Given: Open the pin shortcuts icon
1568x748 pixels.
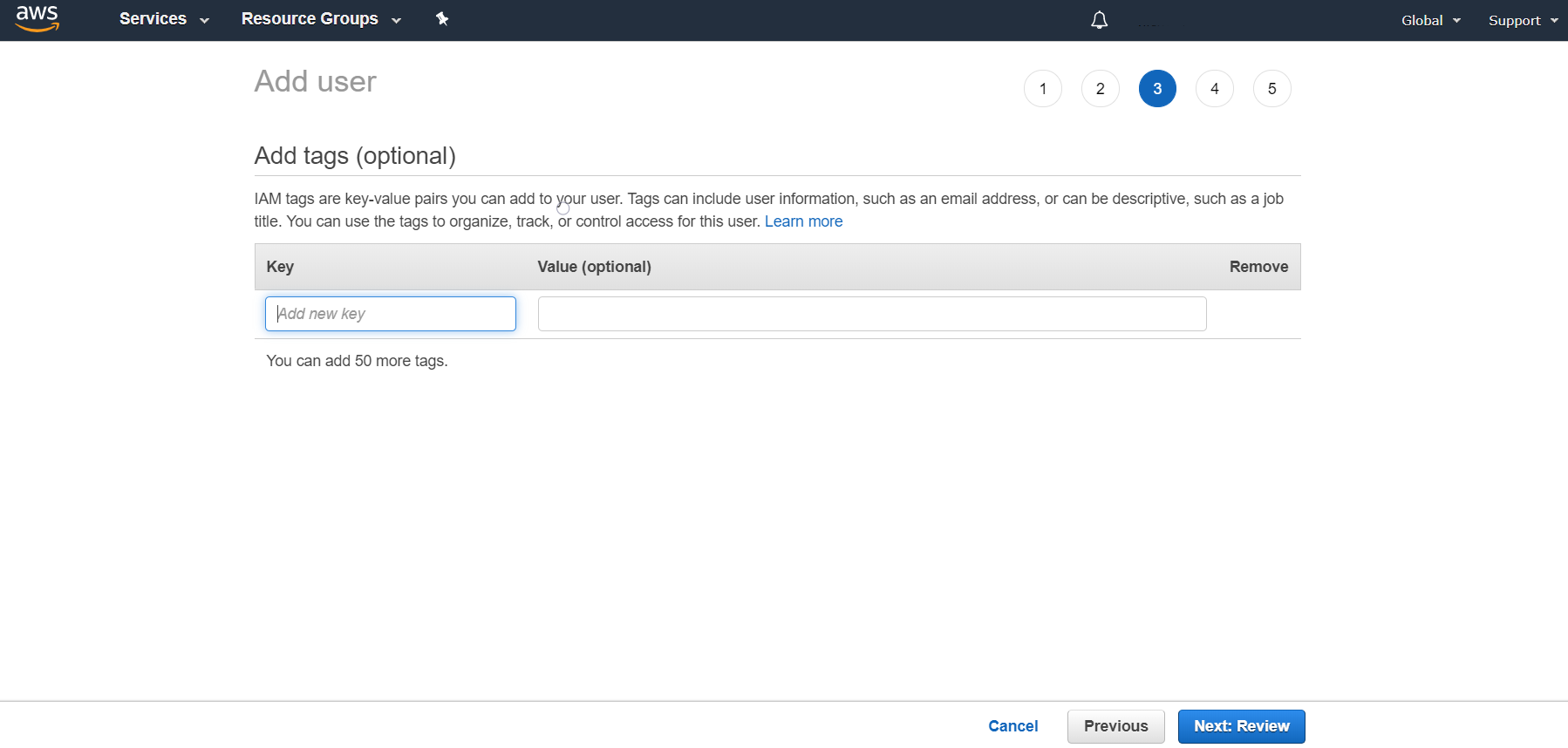Looking at the screenshot, I should click(x=442, y=19).
